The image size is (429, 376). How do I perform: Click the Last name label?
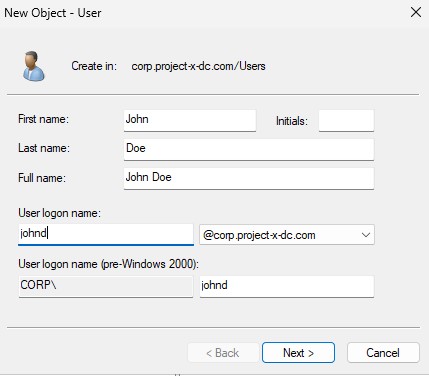pyautogui.click(x=44, y=148)
